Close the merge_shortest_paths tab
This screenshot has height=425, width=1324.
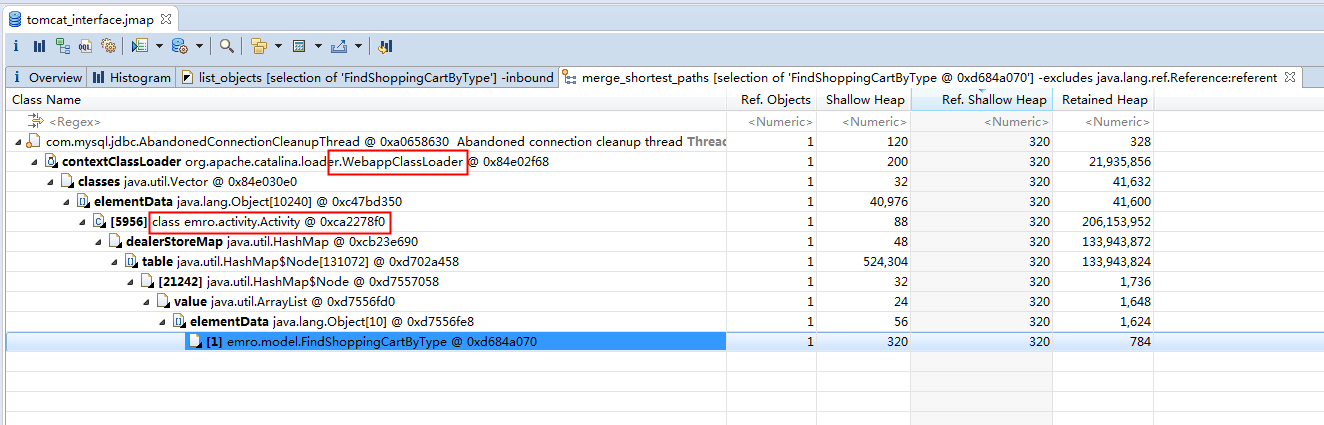click(x=1290, y=77)
